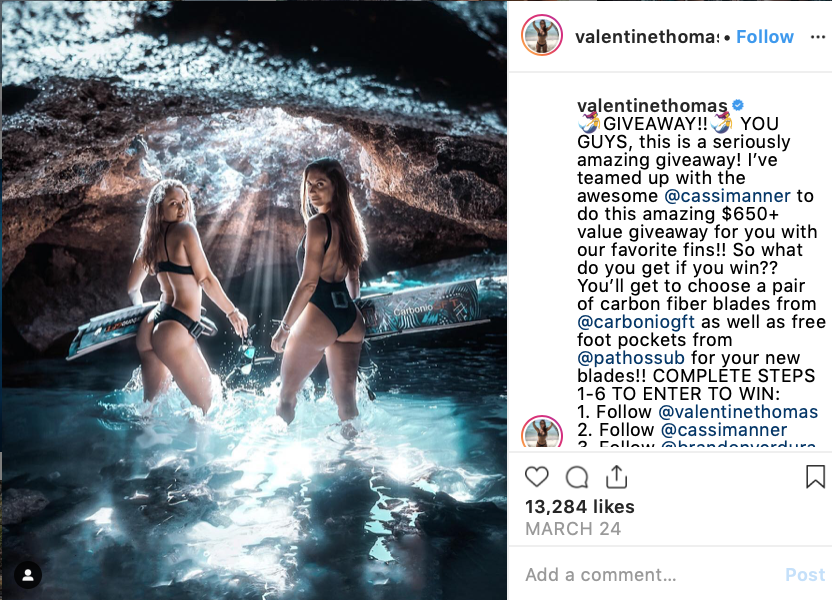Screen dimensions: 832x600
Task: Follow valentinethomas using Follow button
Action: (765, 37)
